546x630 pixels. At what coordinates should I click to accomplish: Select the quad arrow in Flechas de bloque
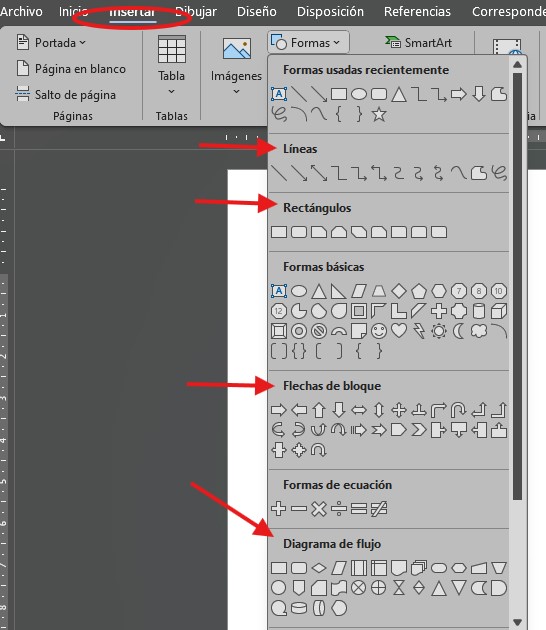pos(399,410)
